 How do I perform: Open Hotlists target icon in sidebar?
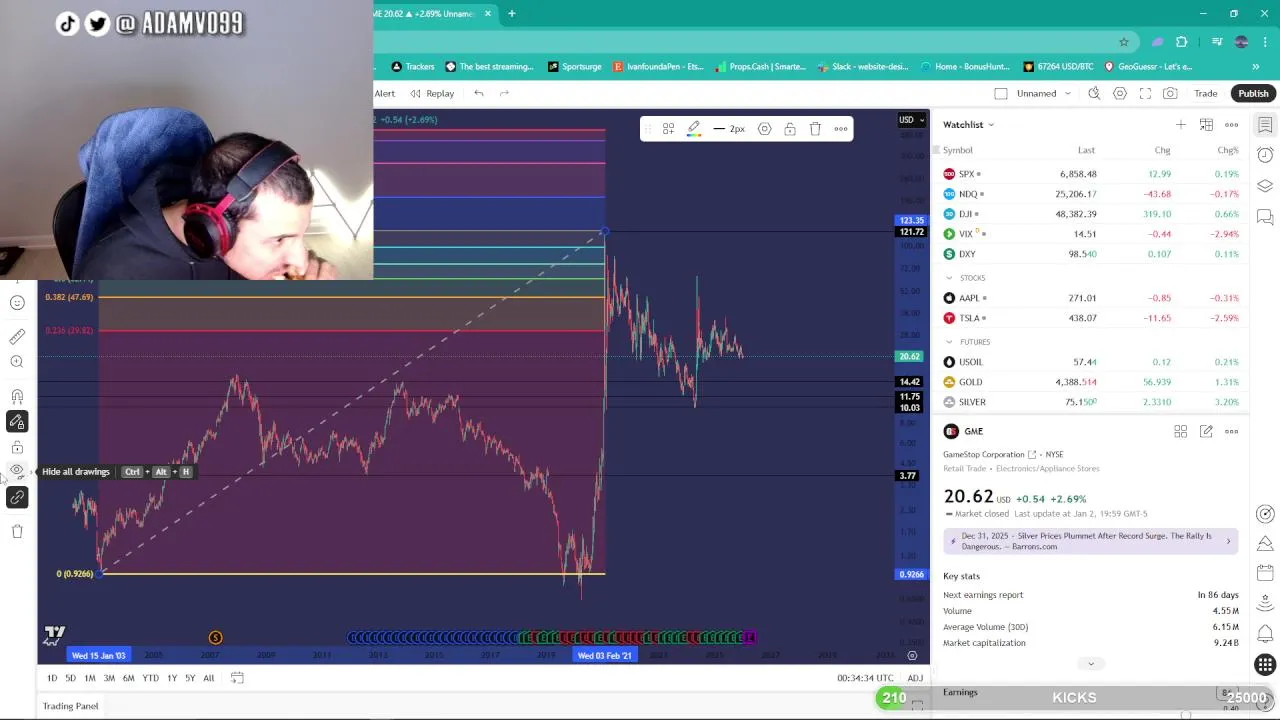coord(1265,514)
